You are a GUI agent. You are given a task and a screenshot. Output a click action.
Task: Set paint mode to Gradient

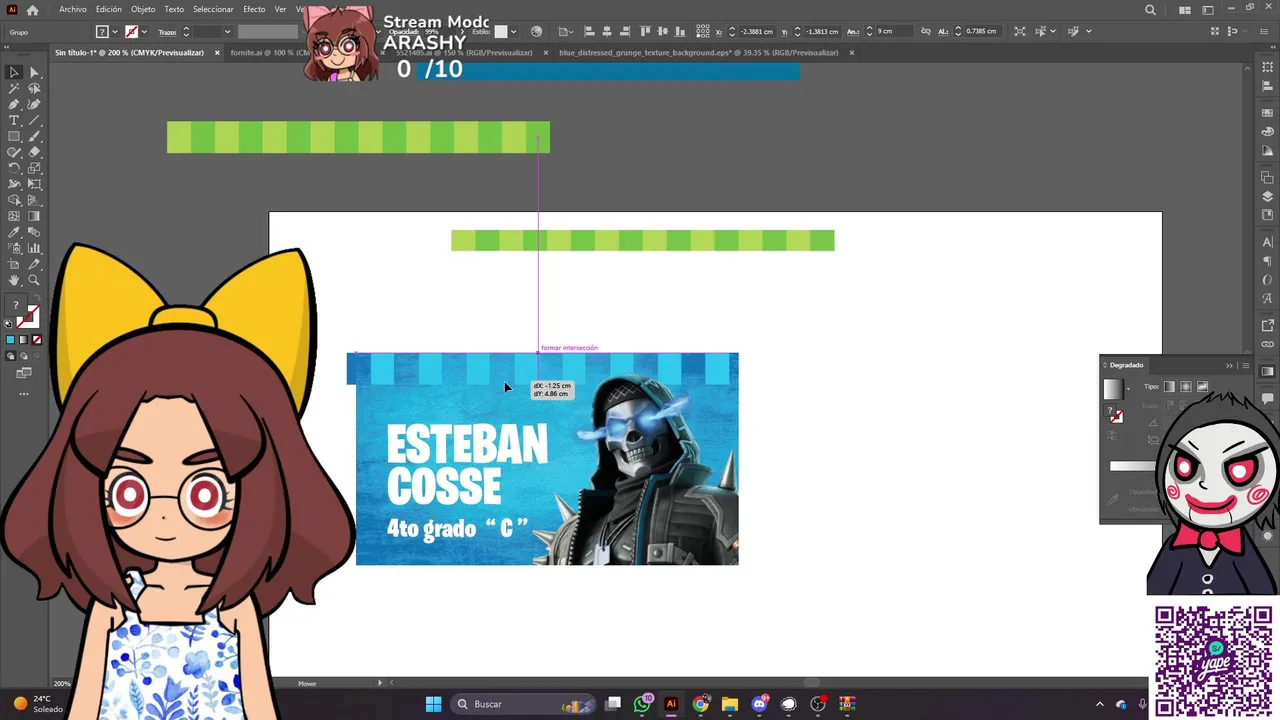tap(24, 340)
